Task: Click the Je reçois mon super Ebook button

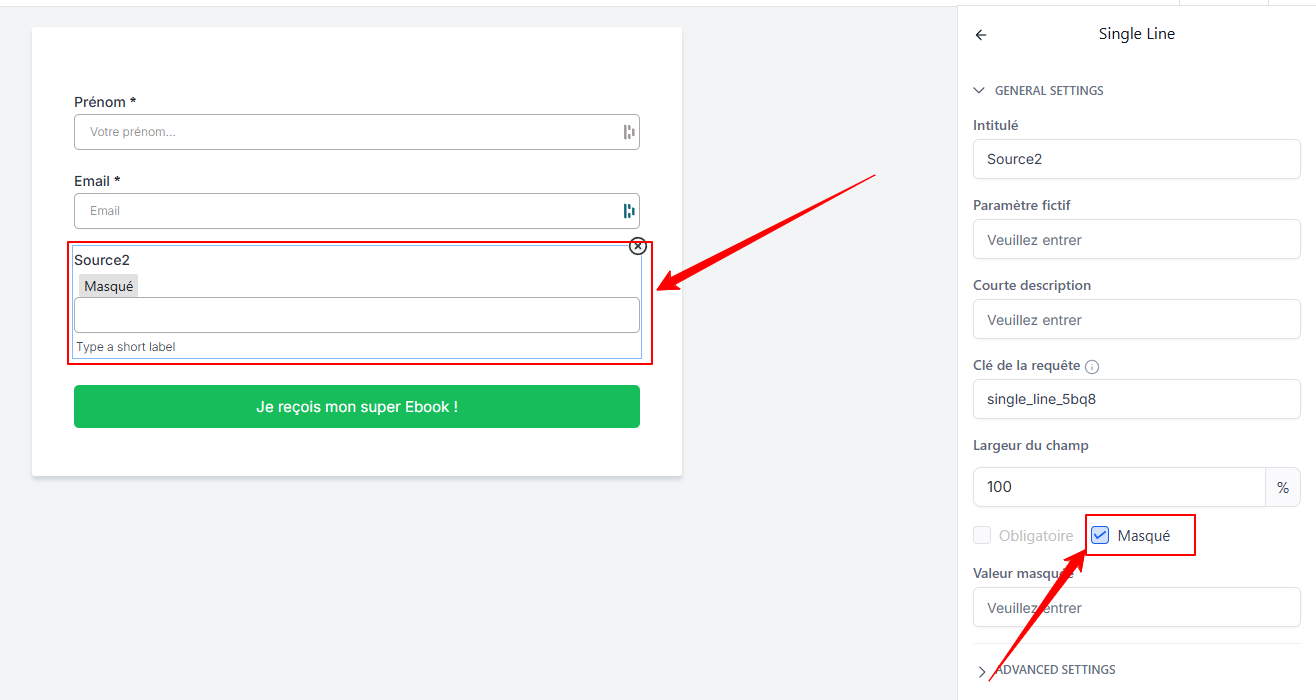Action: click(356, 407)
